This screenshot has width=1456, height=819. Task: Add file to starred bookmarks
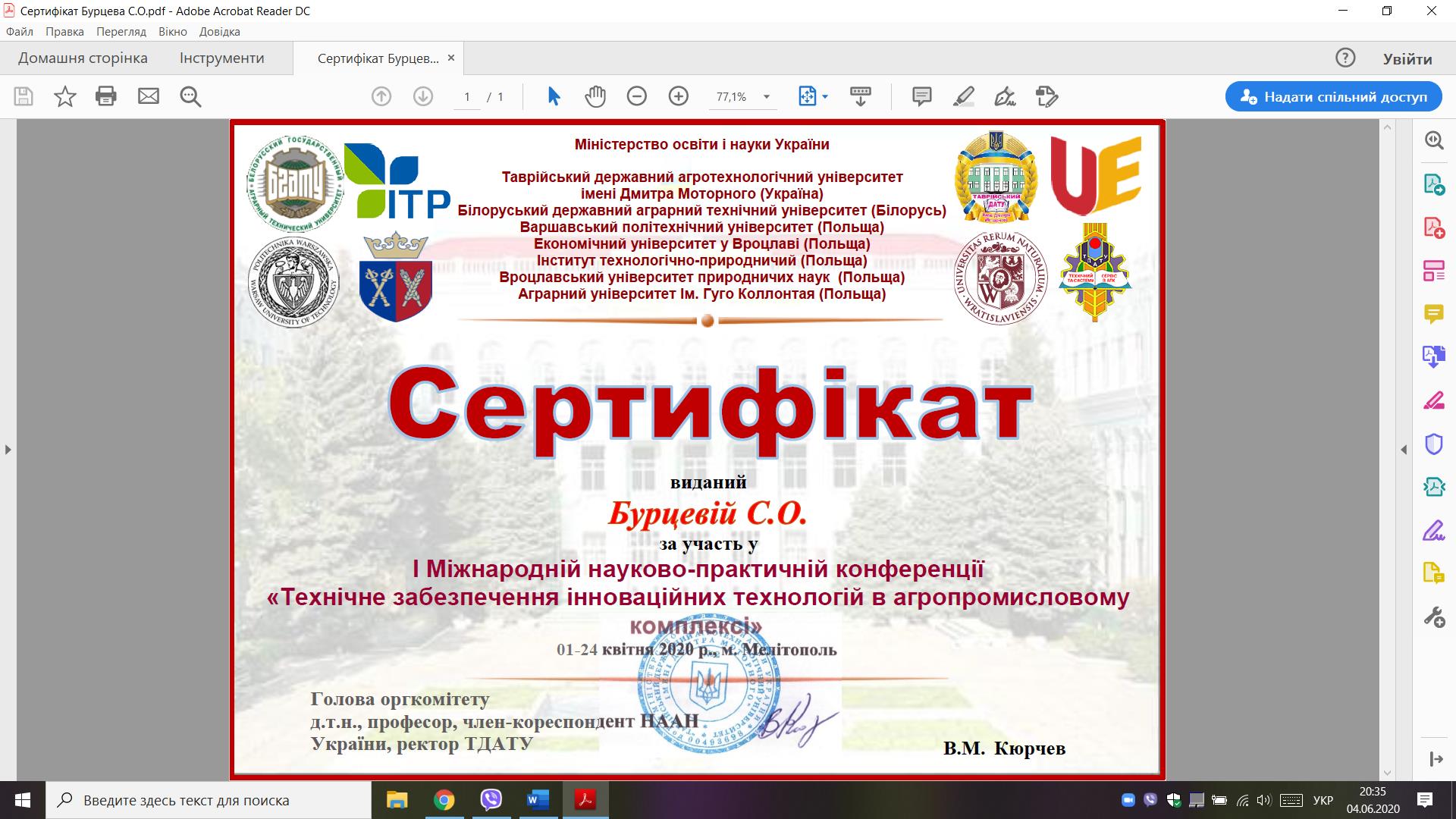click(x=65, y=96)
